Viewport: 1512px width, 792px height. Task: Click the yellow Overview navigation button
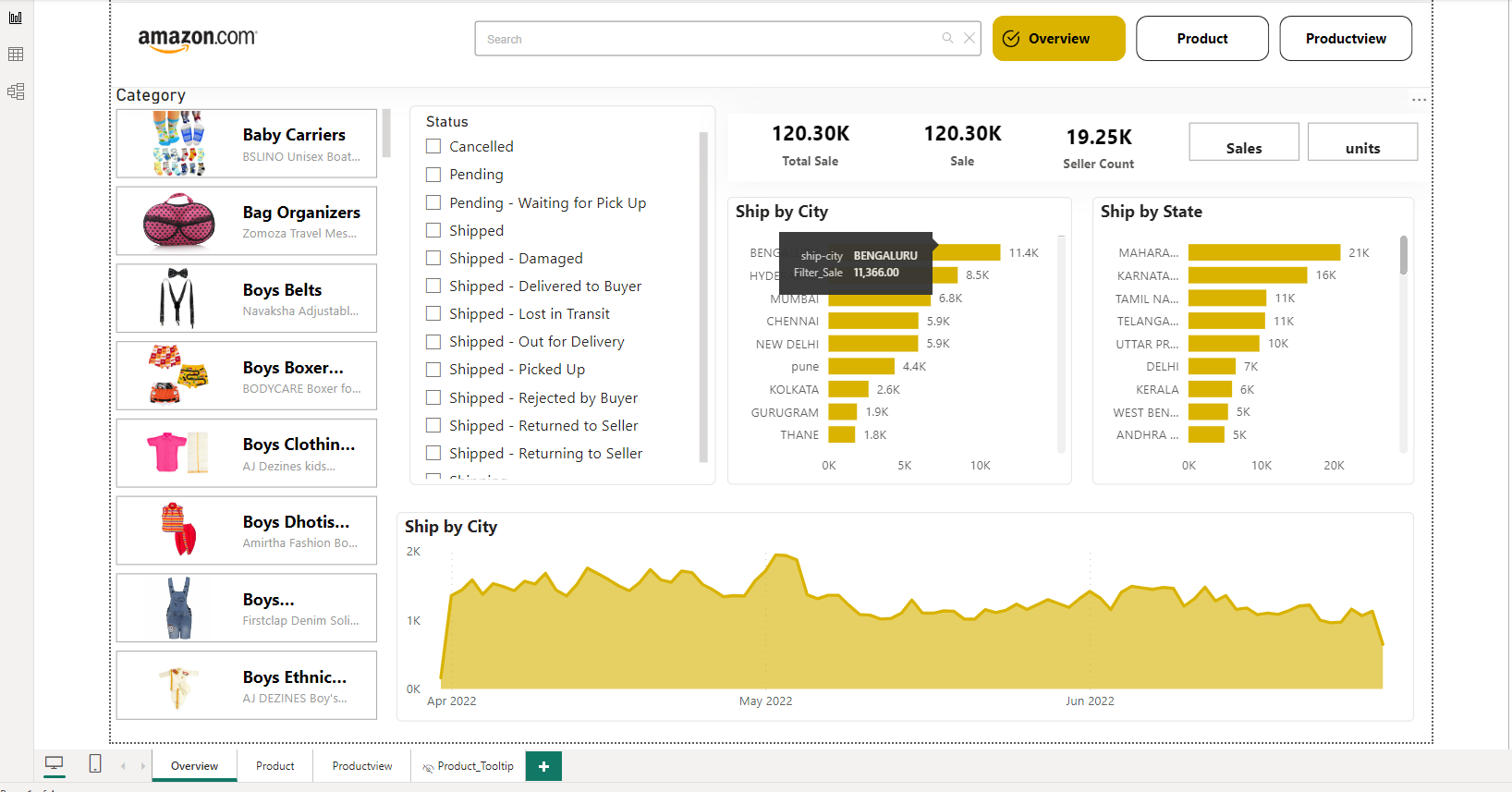(x=1059, y=39)
